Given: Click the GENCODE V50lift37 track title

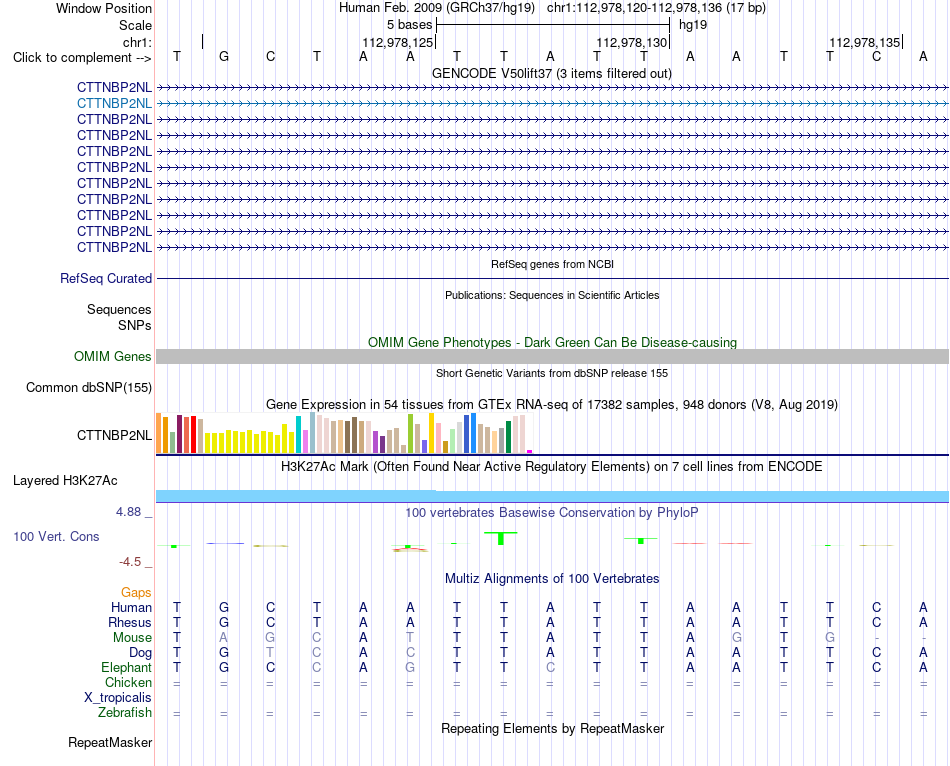Looking at the screenshot, I should point(551,73).
